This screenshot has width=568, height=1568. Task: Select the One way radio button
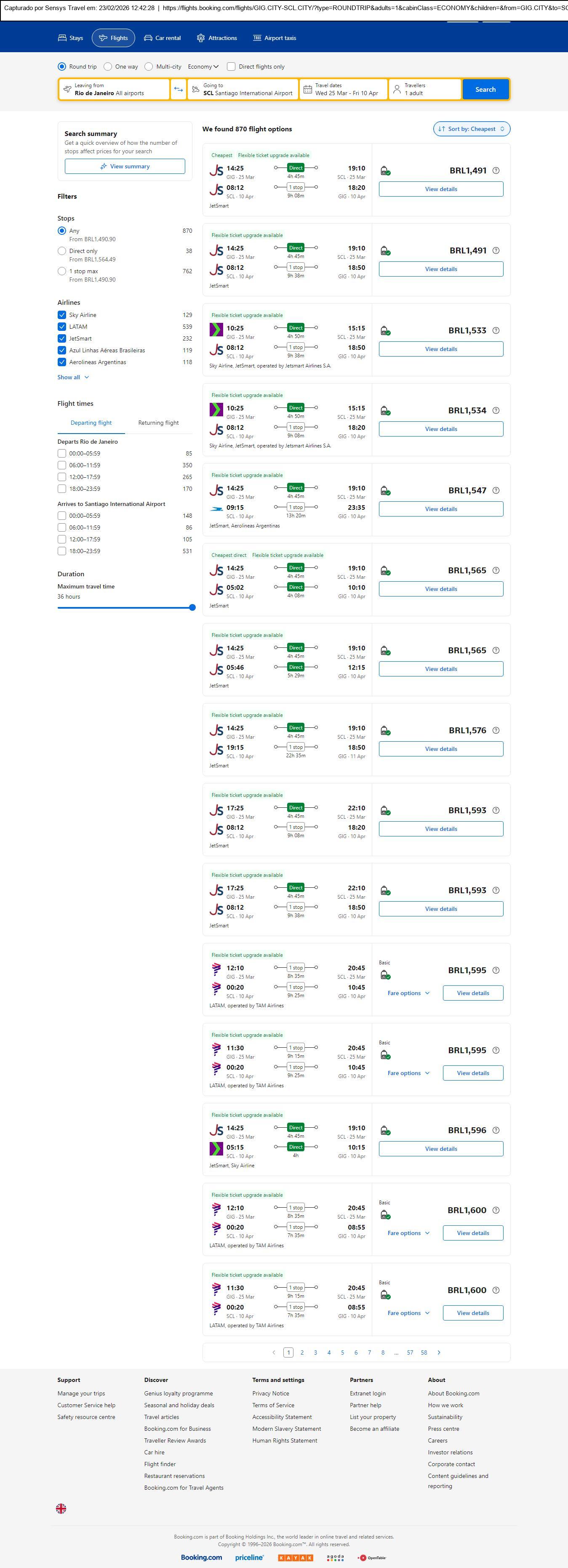(x=108, y=67)
